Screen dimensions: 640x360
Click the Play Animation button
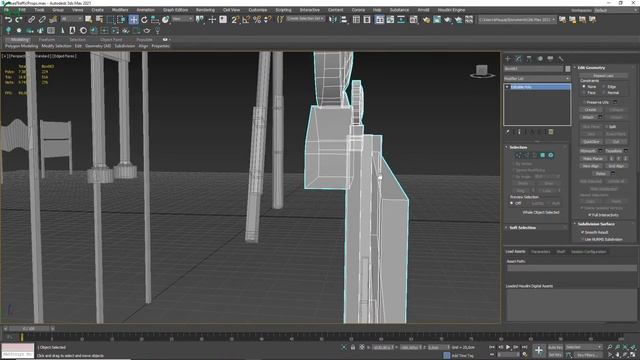[x=508, y=347]
